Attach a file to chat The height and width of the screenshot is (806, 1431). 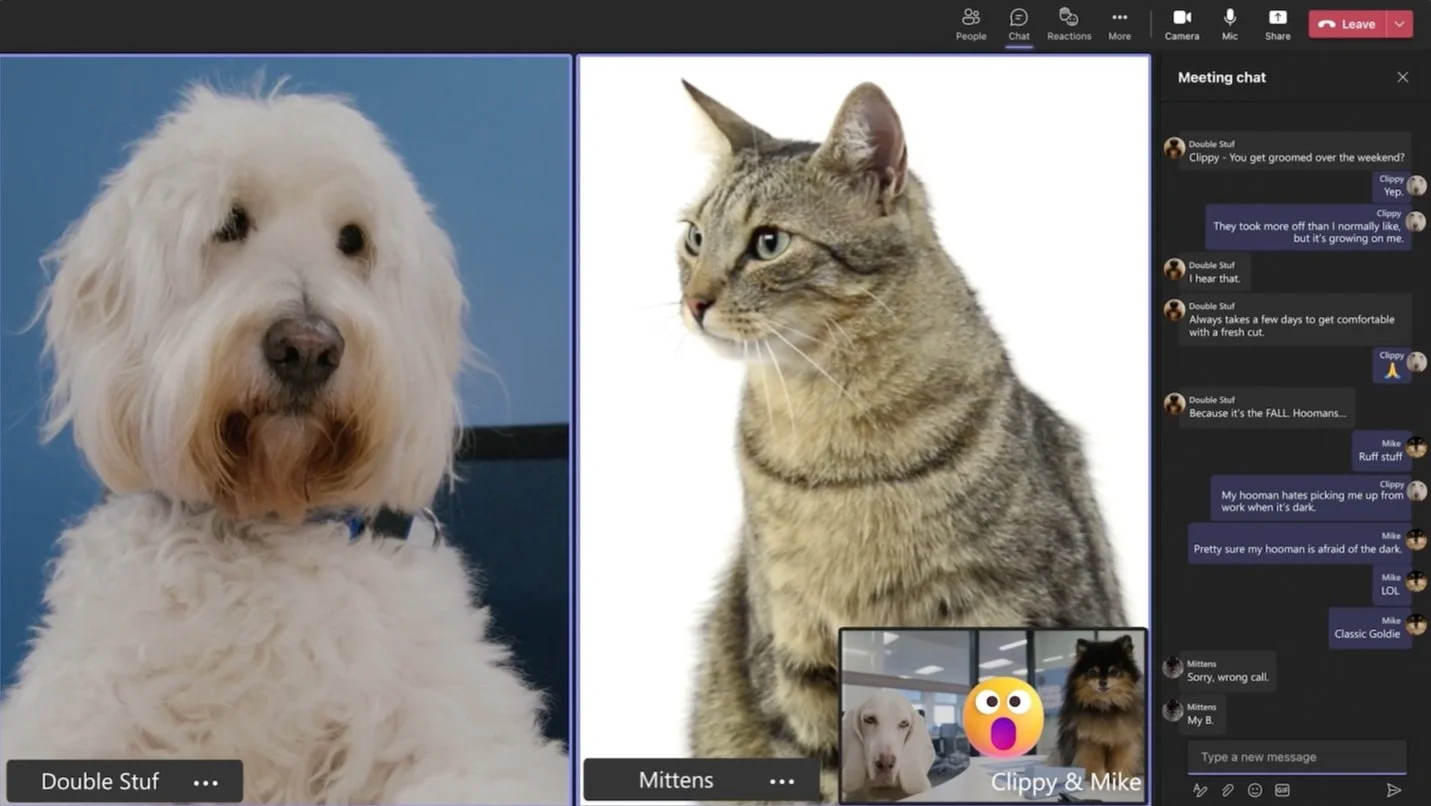(1227, 790)
